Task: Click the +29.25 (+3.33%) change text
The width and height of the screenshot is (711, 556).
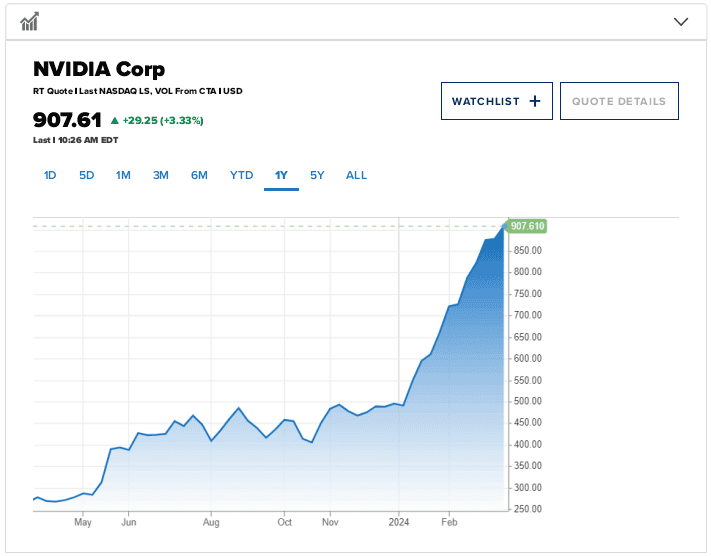Action: tap(163, 121)
